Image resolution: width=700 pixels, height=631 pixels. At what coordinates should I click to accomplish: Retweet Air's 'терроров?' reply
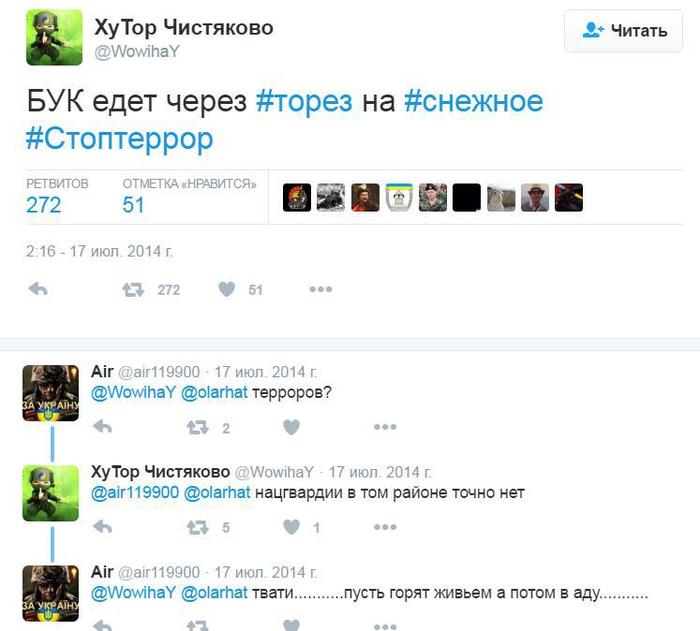point(197,427)
